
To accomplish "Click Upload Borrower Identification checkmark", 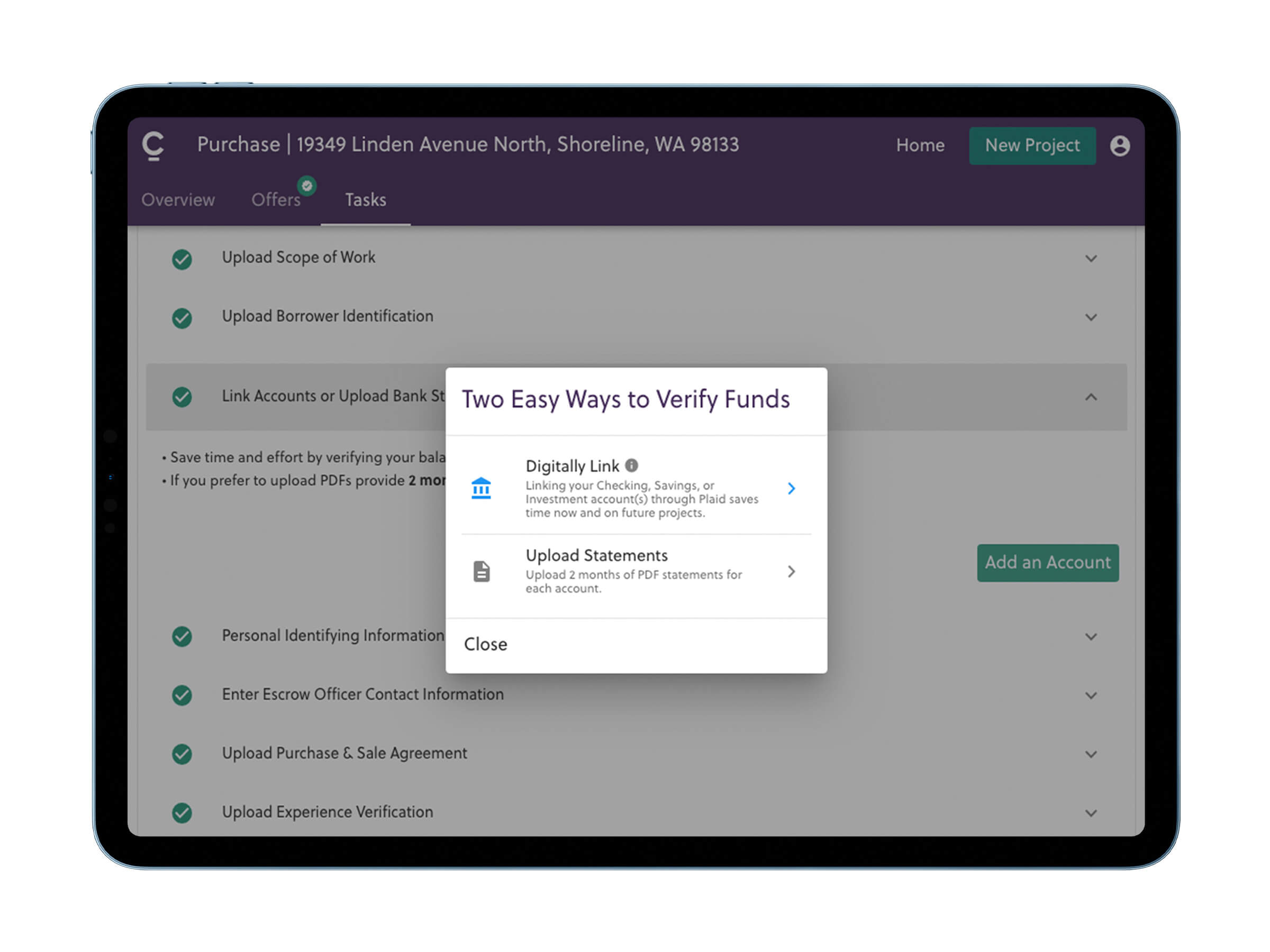I will (x=182, y=318).
